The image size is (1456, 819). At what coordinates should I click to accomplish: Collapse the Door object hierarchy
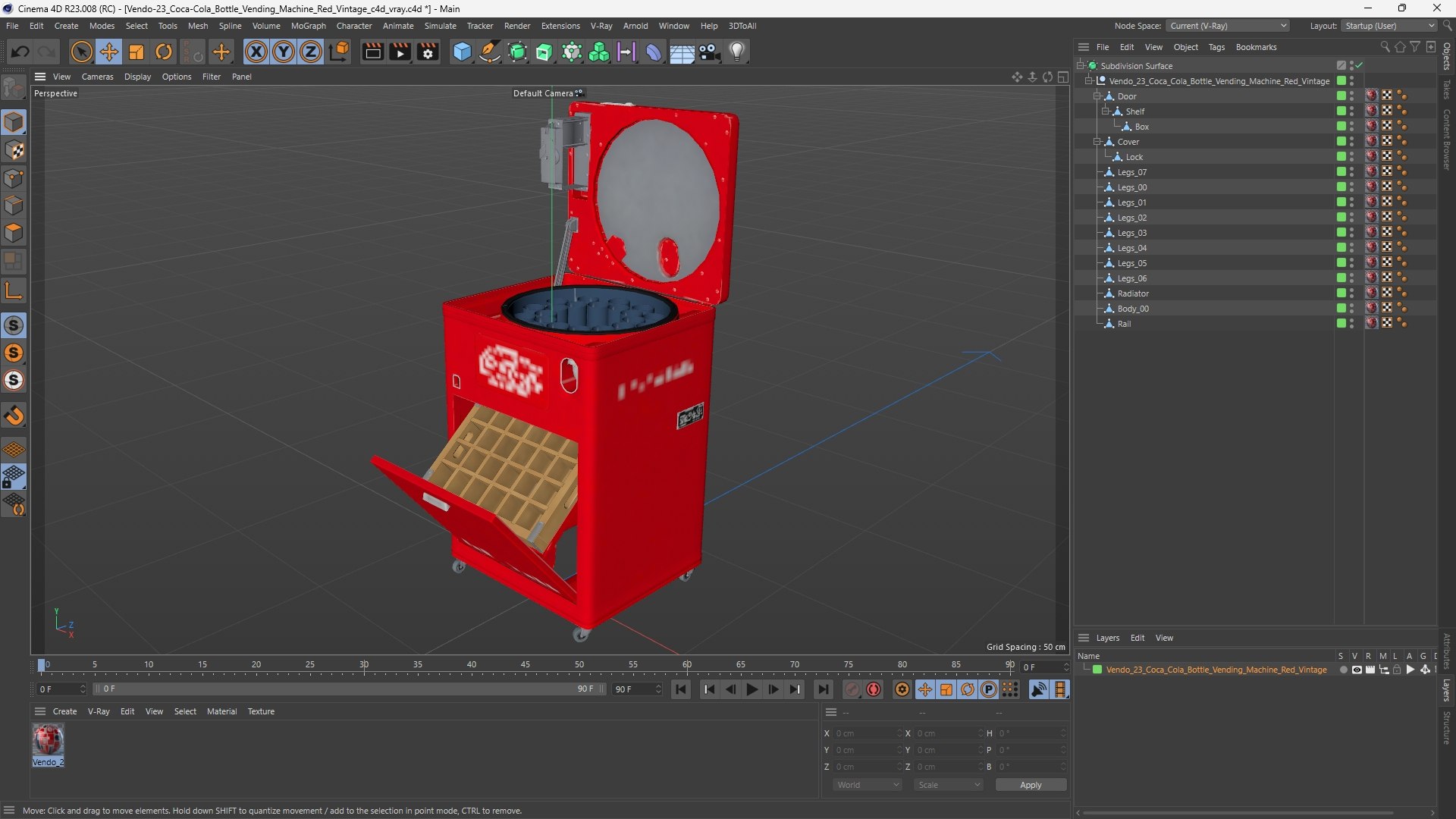click(1097, 96)
